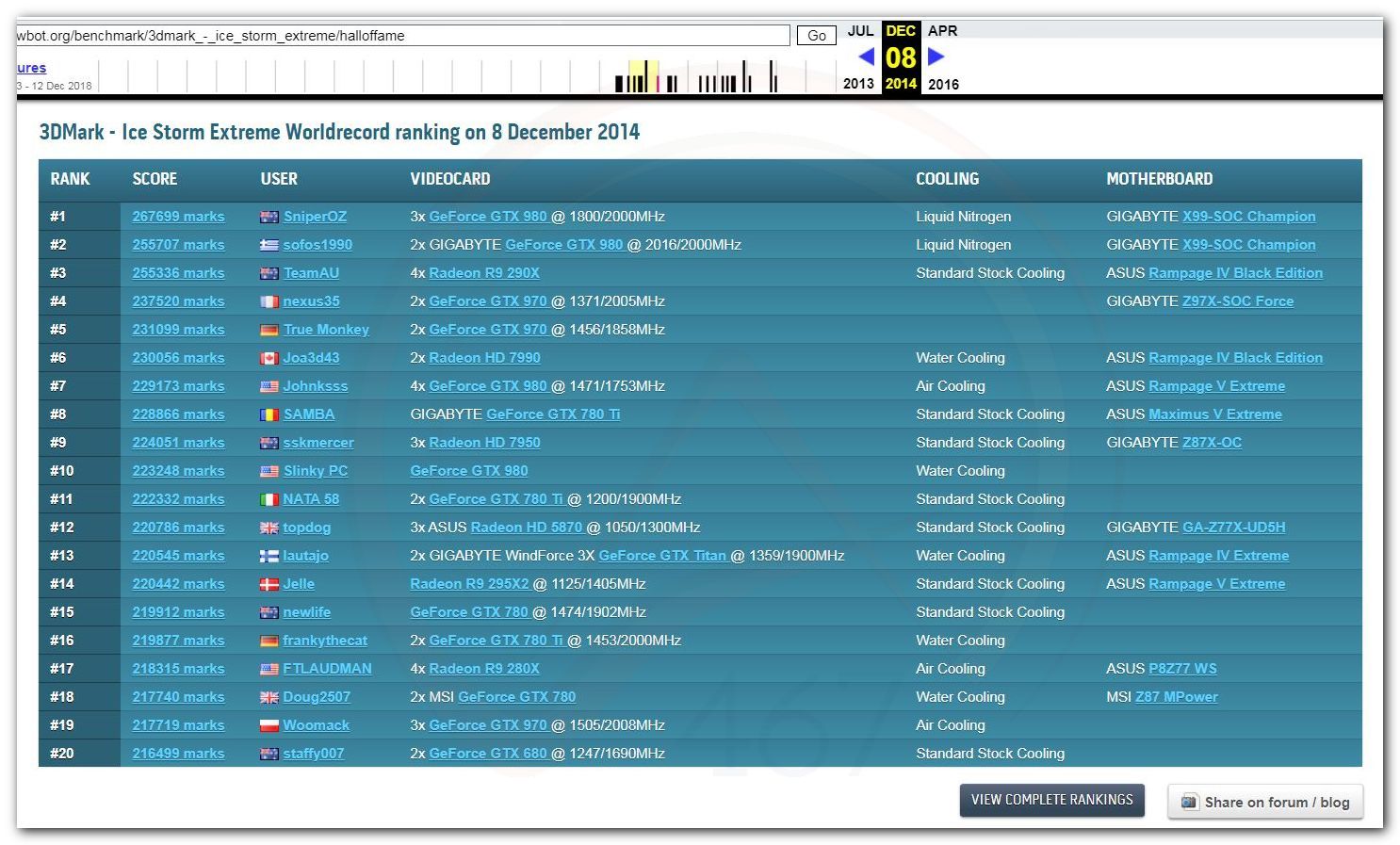Click the UK flag beside topdog
This screenshot has height=845, width=1400.
tap(269, 528)
